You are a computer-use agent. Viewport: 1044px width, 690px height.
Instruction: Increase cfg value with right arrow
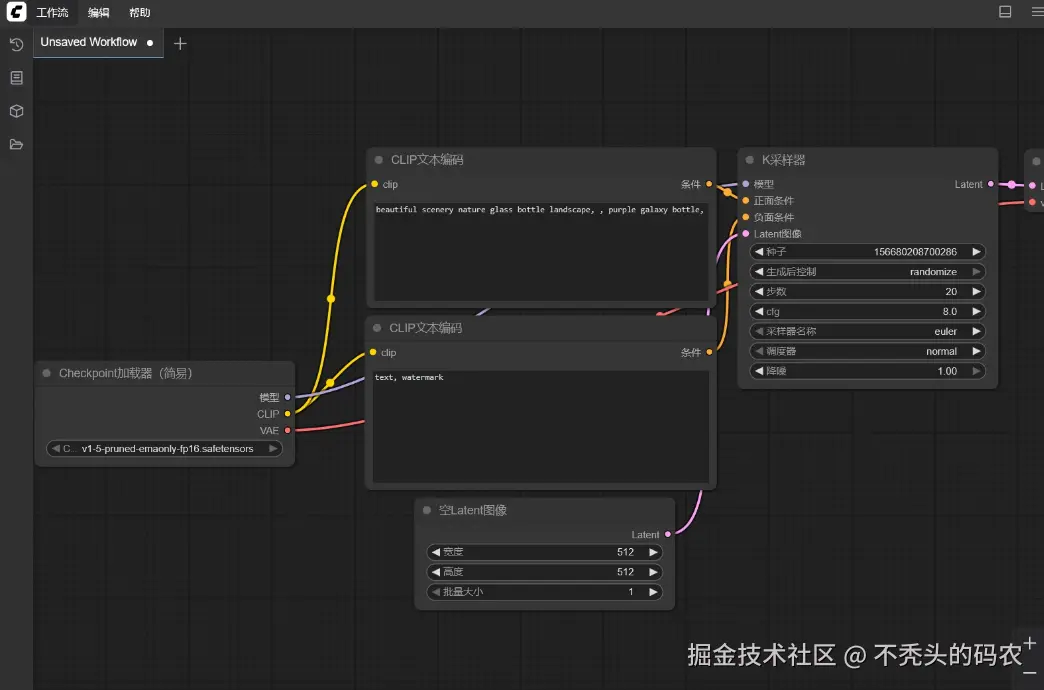click(x=976, y=312)
